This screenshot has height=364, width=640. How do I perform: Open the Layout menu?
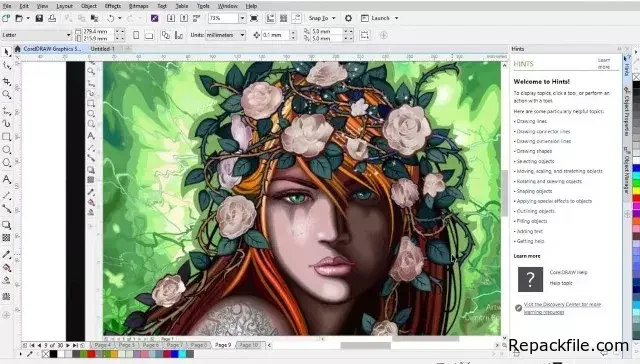coord(64,6)
